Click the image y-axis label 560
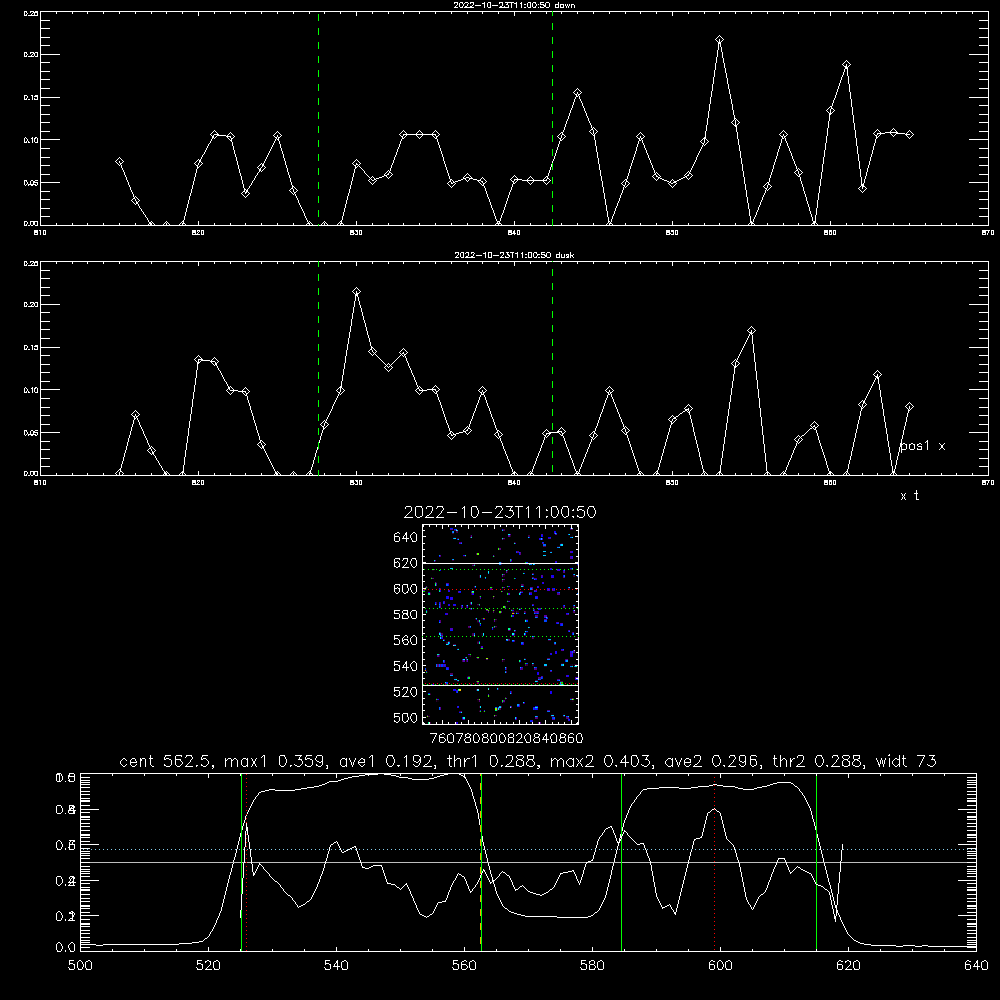This screenshot has height=1000, width=1000. [405, 640]
